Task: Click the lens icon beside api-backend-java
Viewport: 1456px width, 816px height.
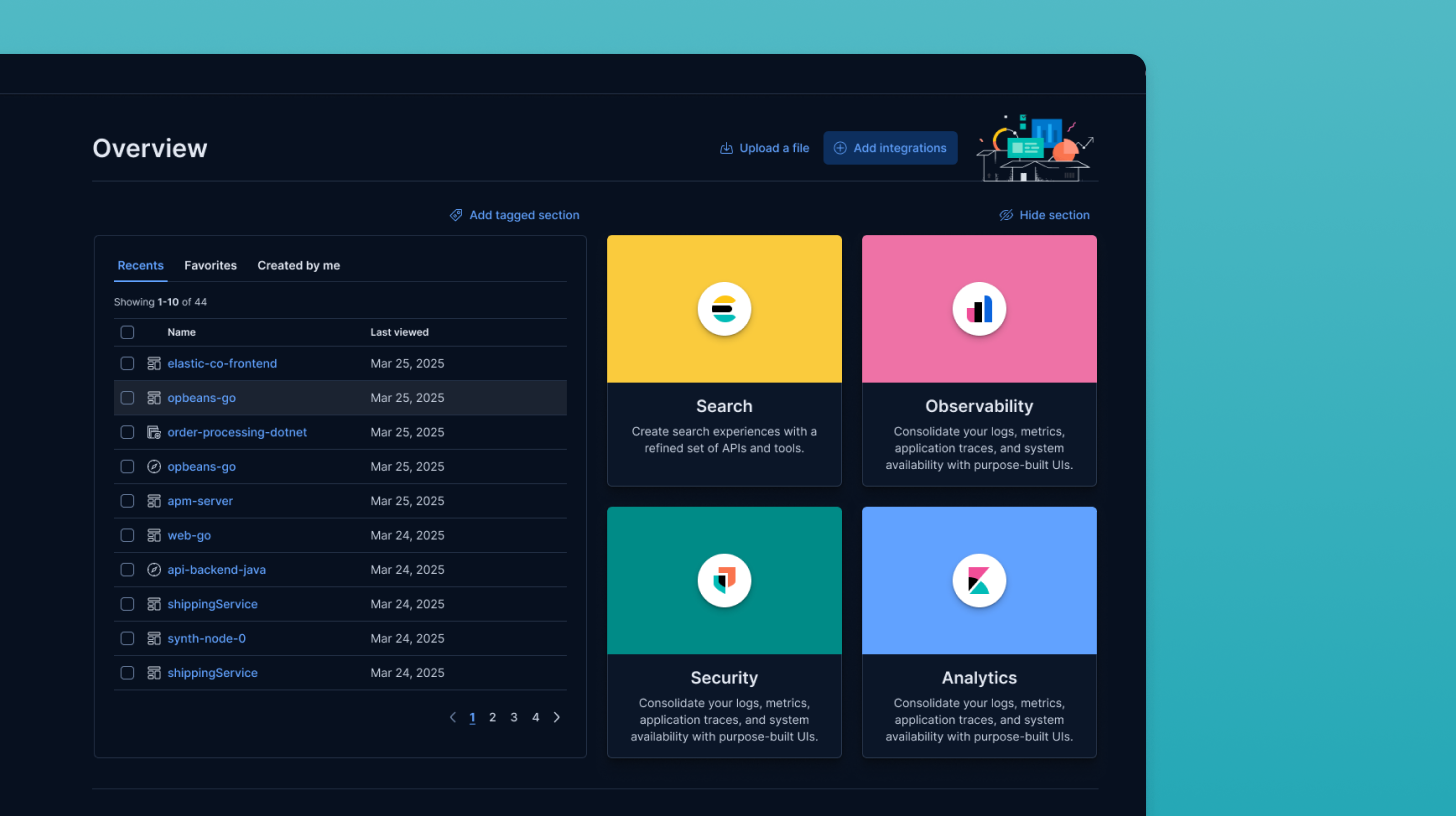Action: (x=153, y=569)
